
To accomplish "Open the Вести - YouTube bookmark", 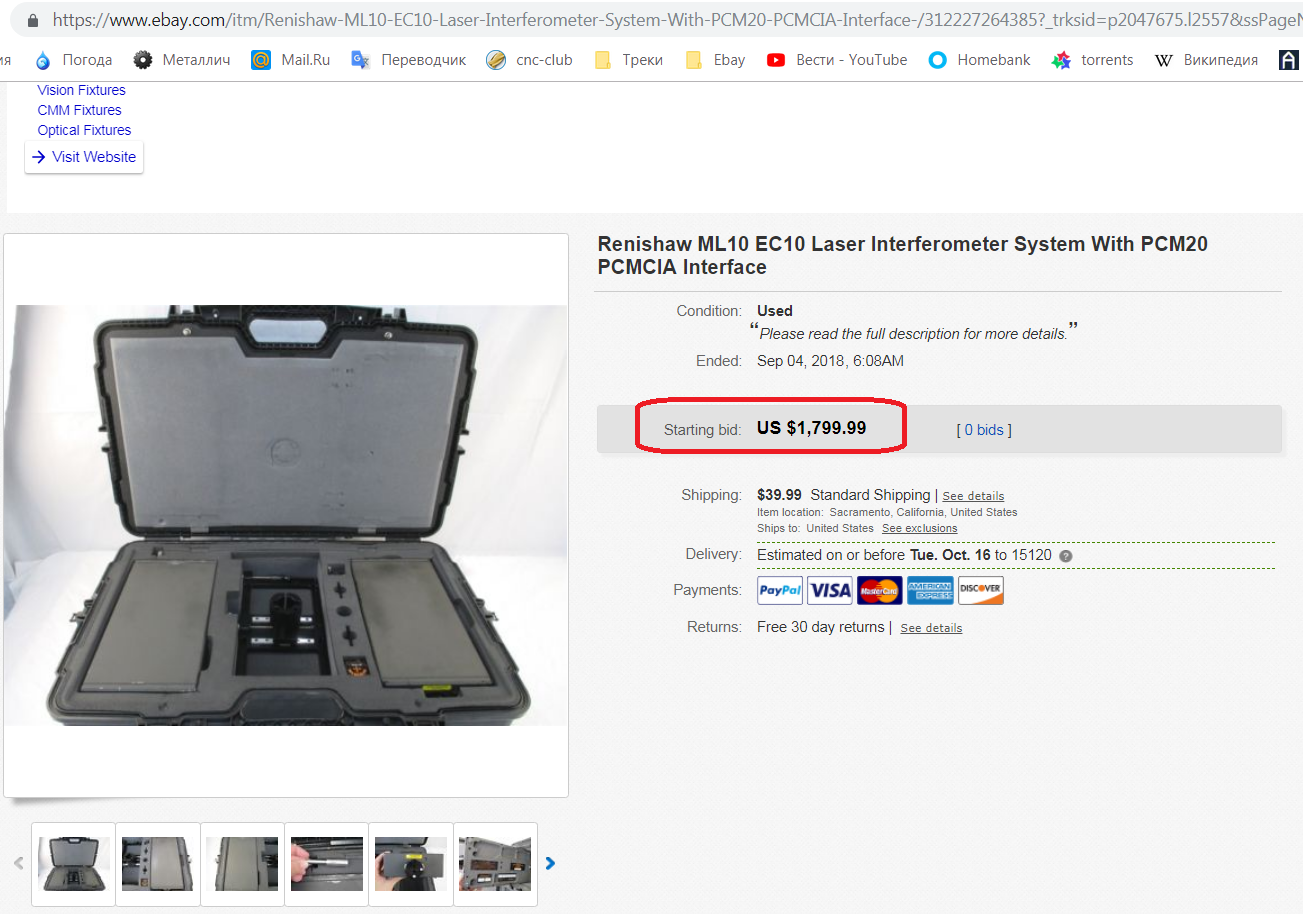I will (x=837, y=60).
